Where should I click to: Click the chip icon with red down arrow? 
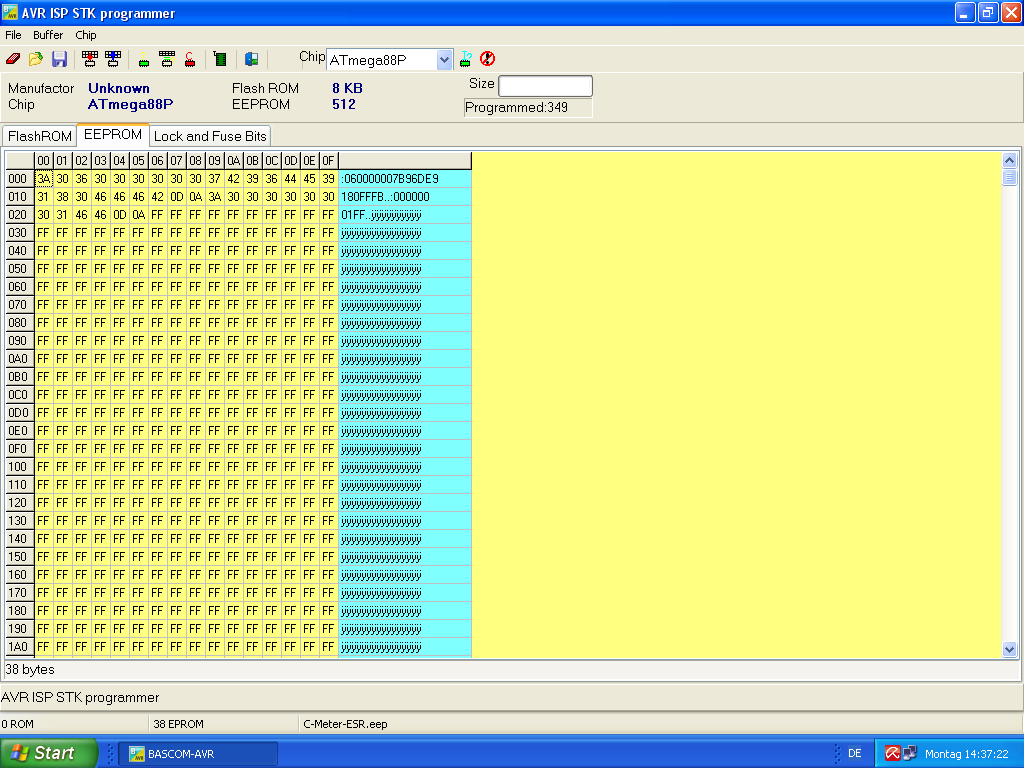90,59
